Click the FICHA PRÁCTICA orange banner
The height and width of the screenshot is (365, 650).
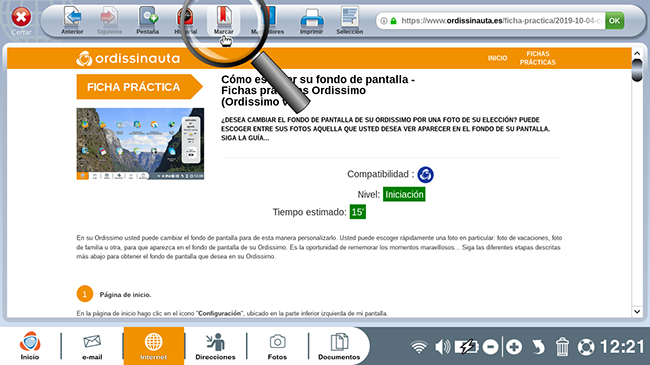pyautogui.click(x=139, y=87)
